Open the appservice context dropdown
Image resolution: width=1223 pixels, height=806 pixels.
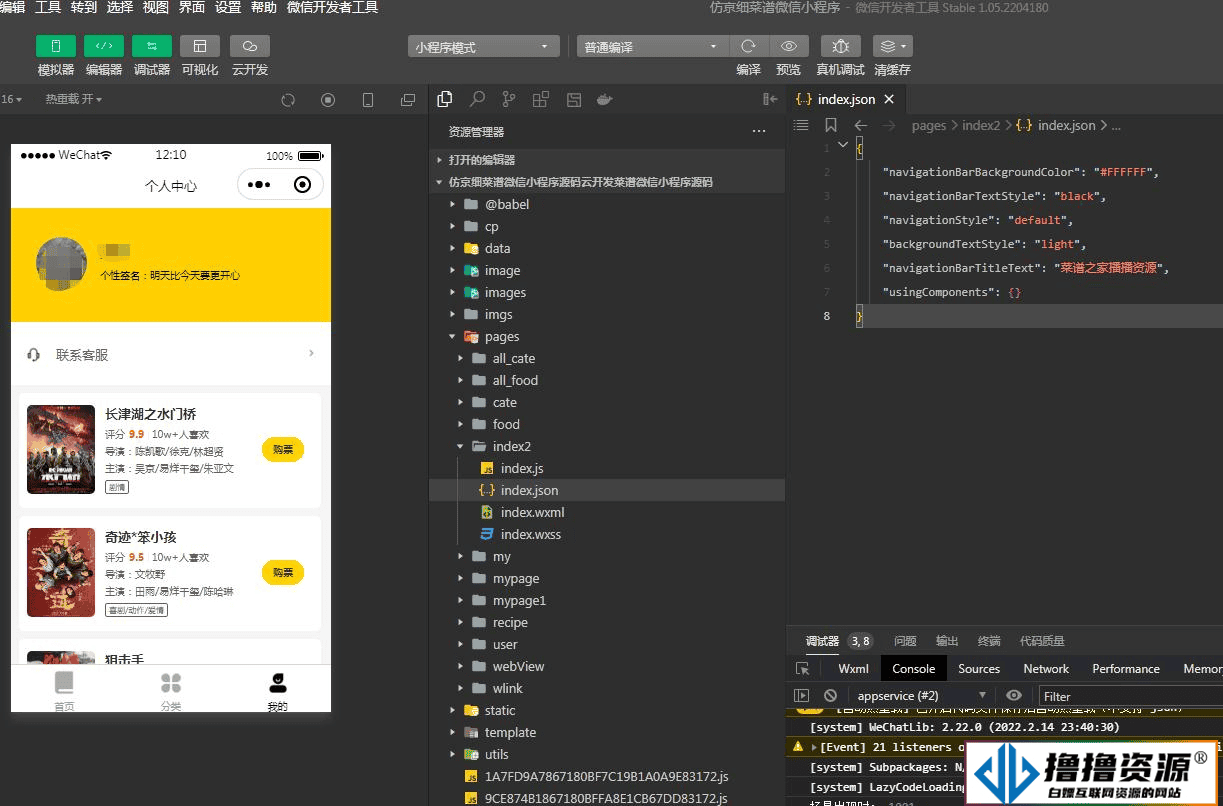[x=921, y=696]
